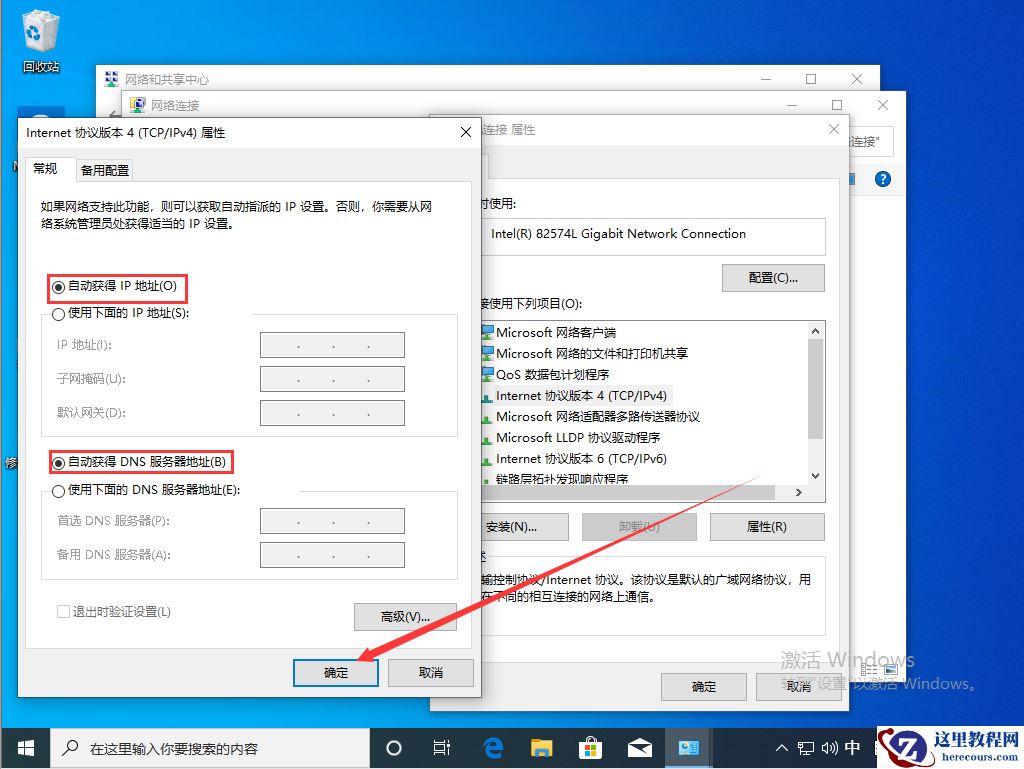Open the Mail app from taskbar
Image resolution: width=1024 pixels, height=769 pixels.
640,747
